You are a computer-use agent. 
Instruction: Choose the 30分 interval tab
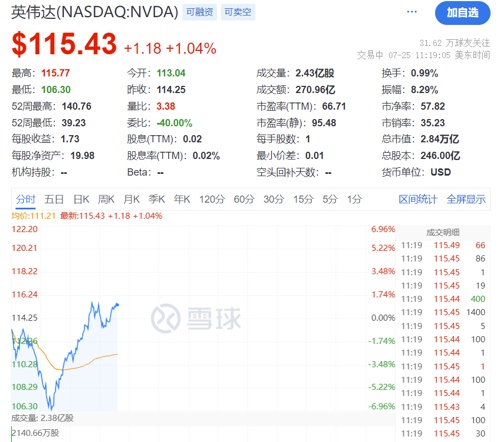(x=274, y=199)
